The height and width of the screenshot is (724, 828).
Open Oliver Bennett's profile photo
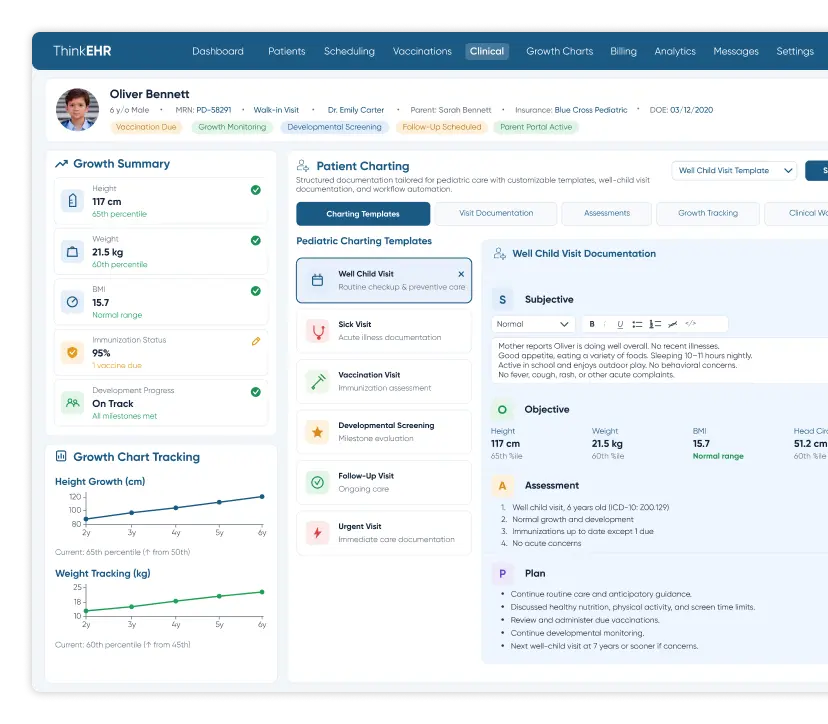click(77, 109)
